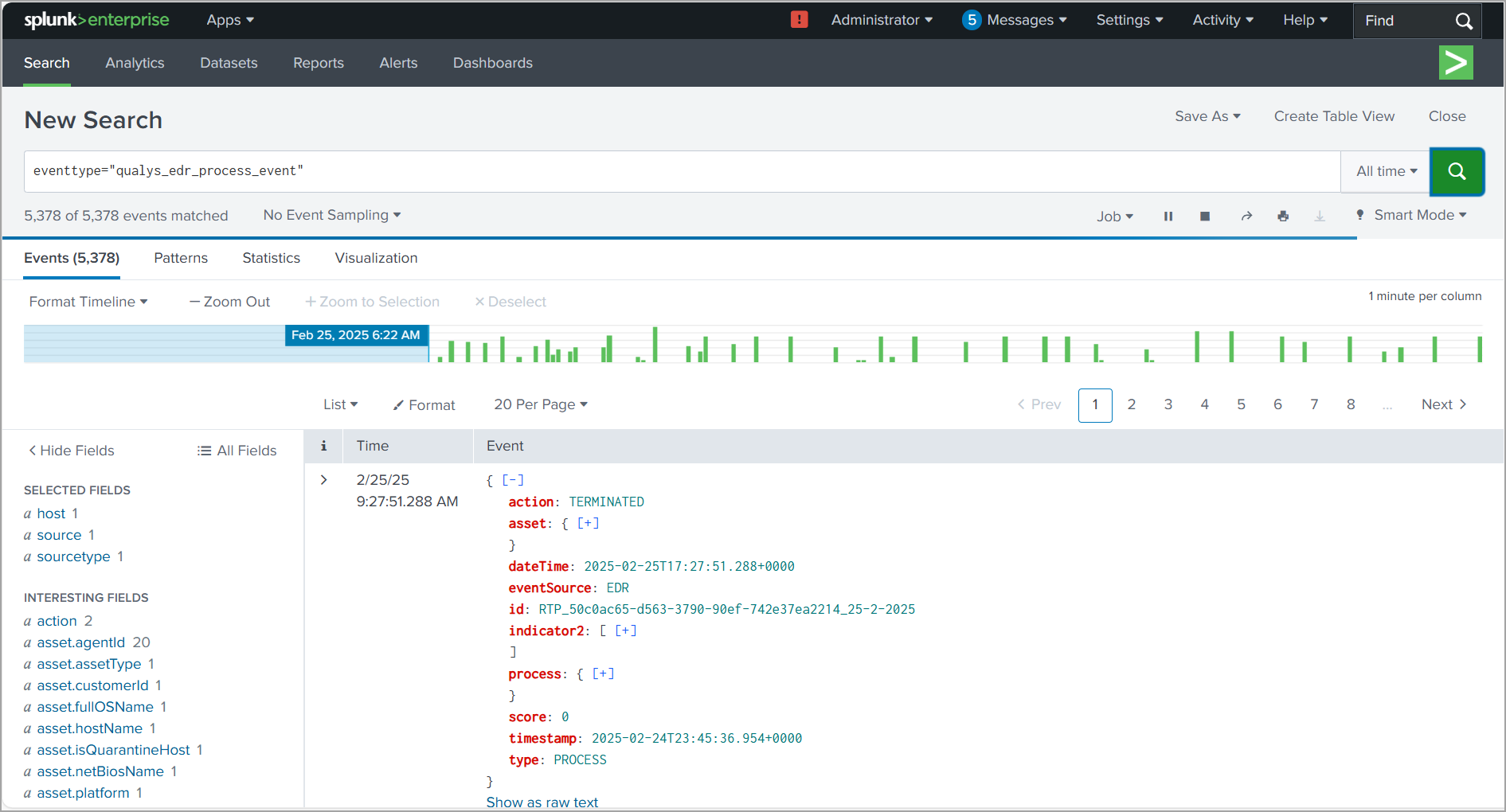Screen dimensions: 1506x812
Task: Click the magnifier icon in the Find box
Action: coord(1464,21)
